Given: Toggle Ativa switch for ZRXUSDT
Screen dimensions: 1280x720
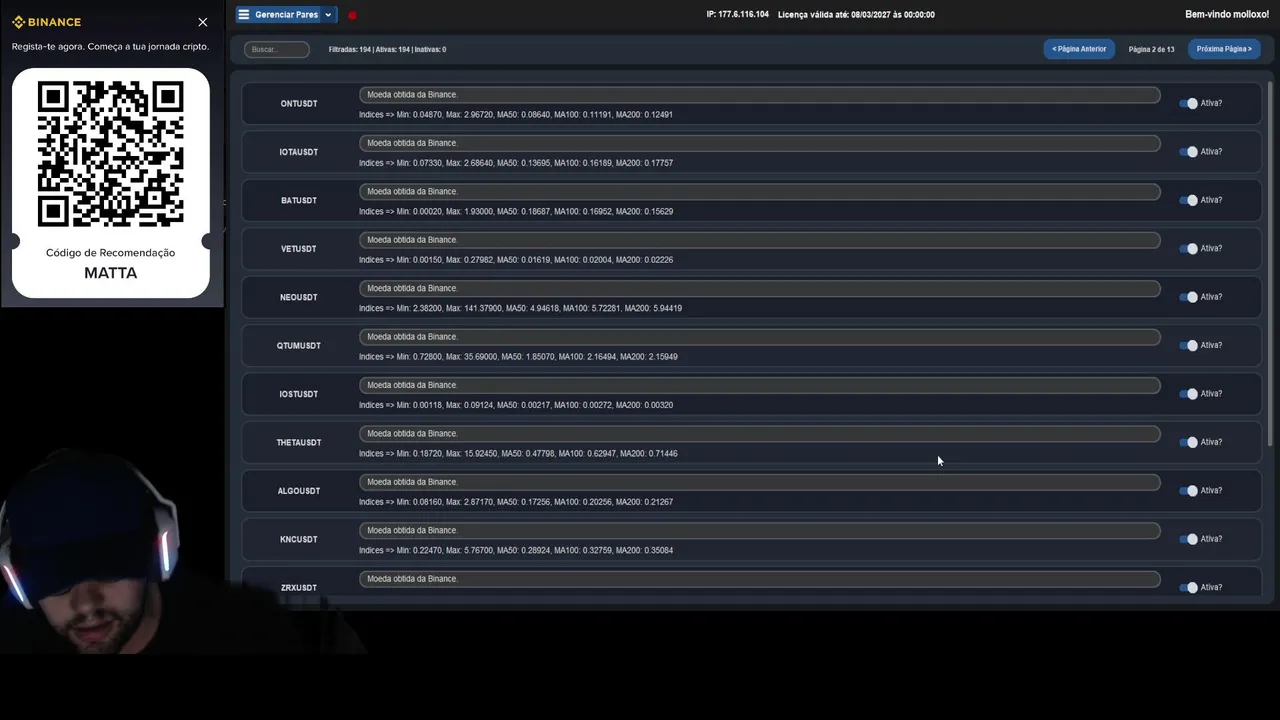Looking at the screenshot, I should 1188,588.
